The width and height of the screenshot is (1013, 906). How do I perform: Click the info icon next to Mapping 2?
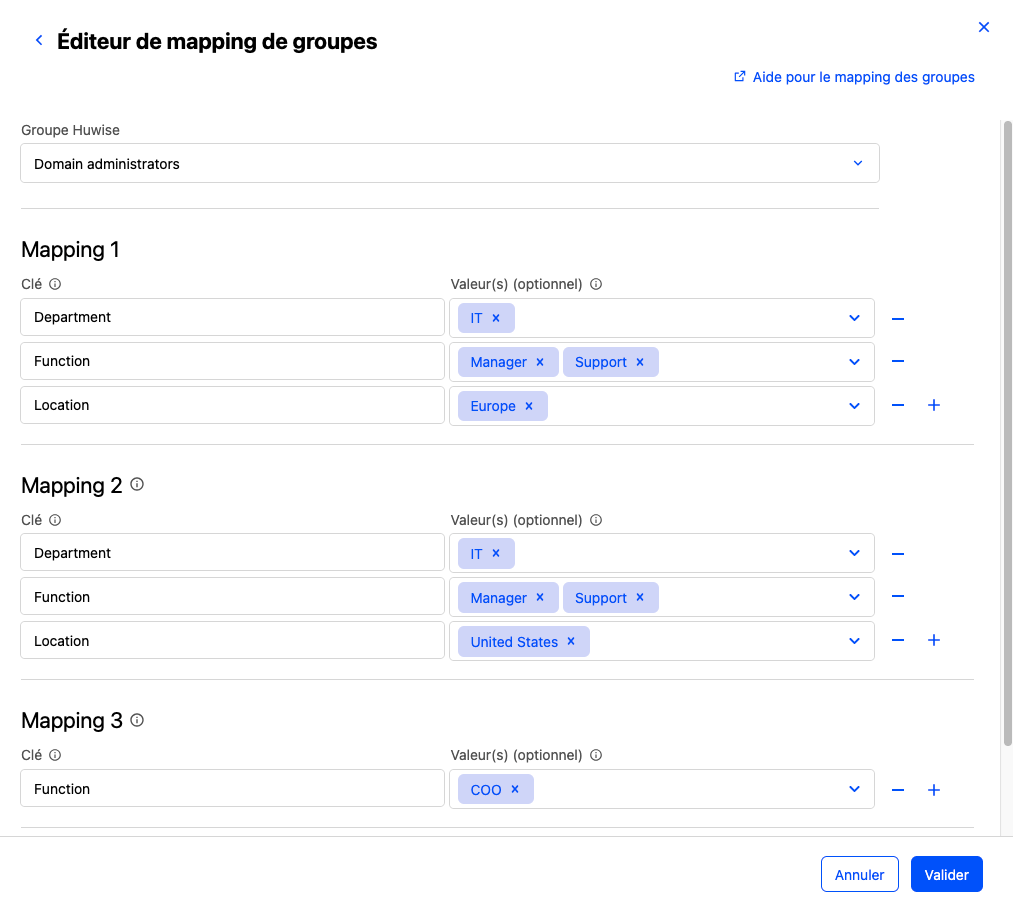click(137, 485)
